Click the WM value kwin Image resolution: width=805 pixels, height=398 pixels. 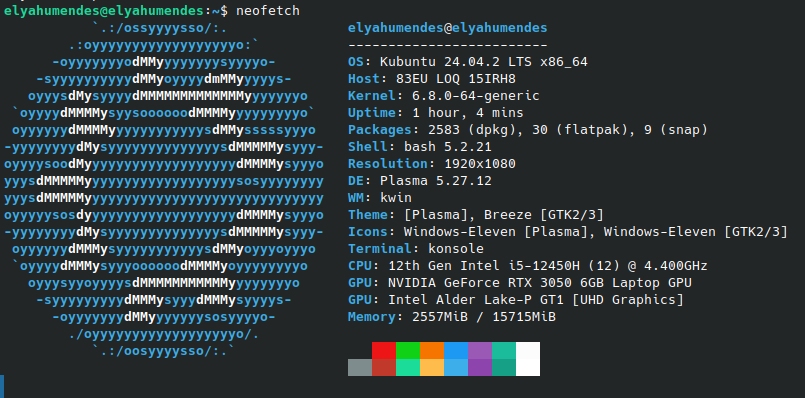pyautogui.click(x=396, y=198)
